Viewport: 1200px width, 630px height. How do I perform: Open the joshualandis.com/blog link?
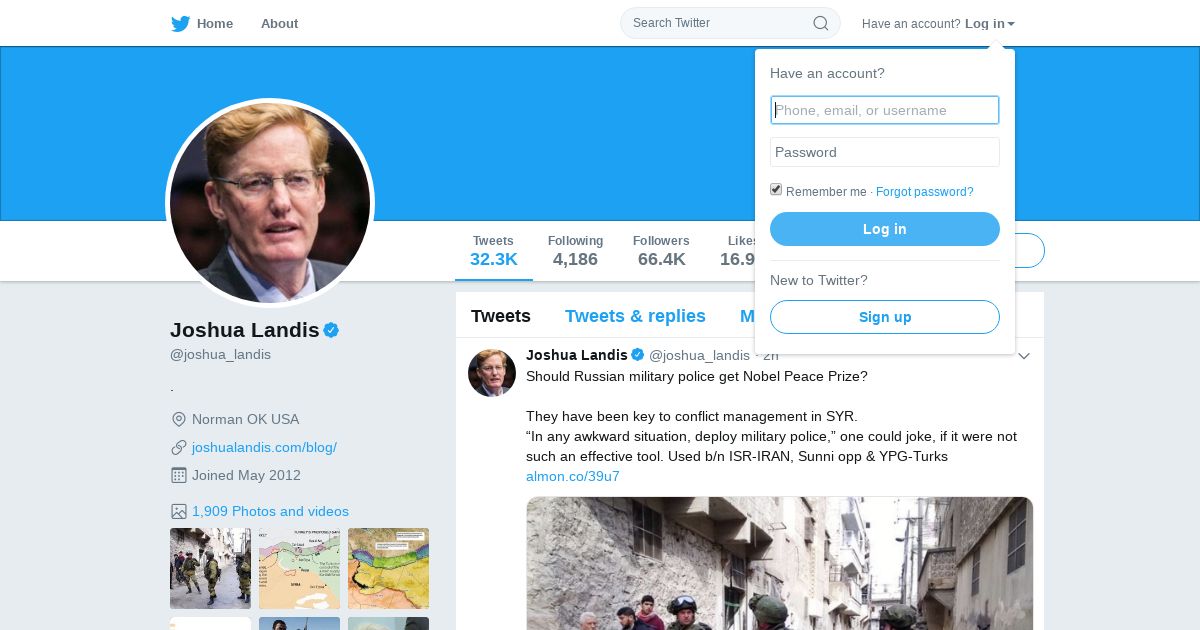(x=264, y=447)
